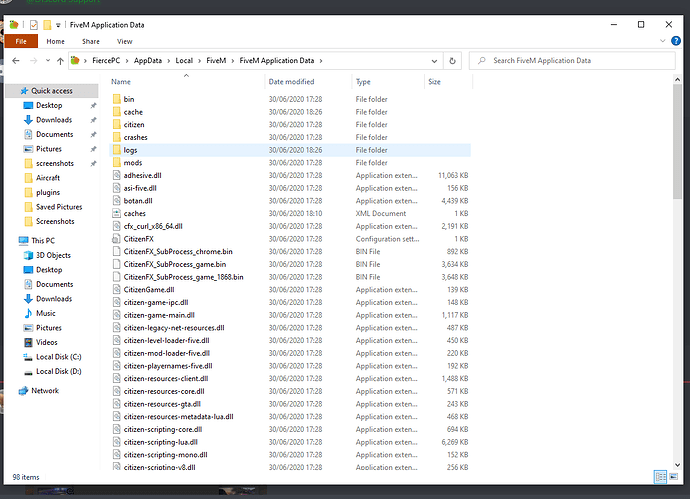This screenshot has height=499, width=690.
Task: Expand the chevron after FiveM Application Data
Action: [321, 61]
